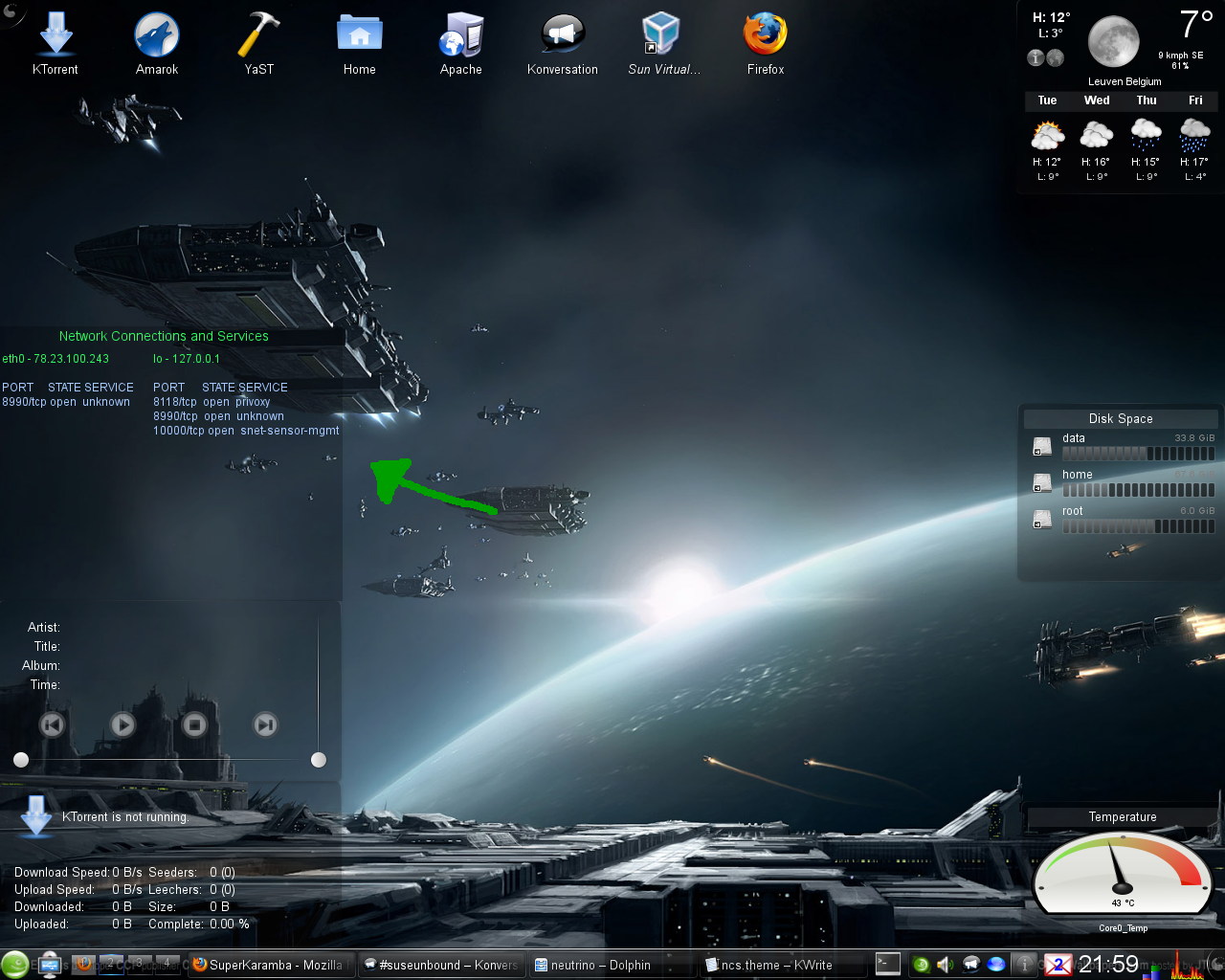Image resolution: width=1225 pixels, height=980 pixels.
Task: Open the YaST hammer icon
Action: (x=258, y=43)
